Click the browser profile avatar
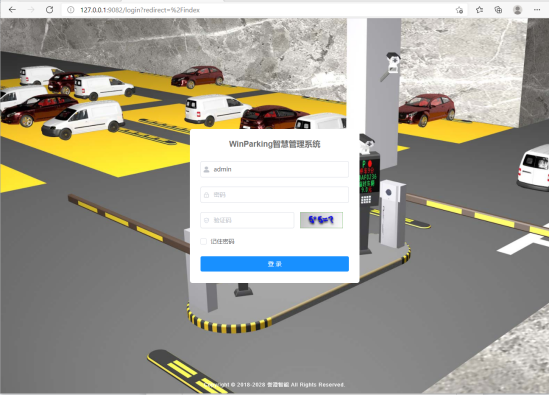The width and height of the screenshot is (549, 395). [517, 10]
